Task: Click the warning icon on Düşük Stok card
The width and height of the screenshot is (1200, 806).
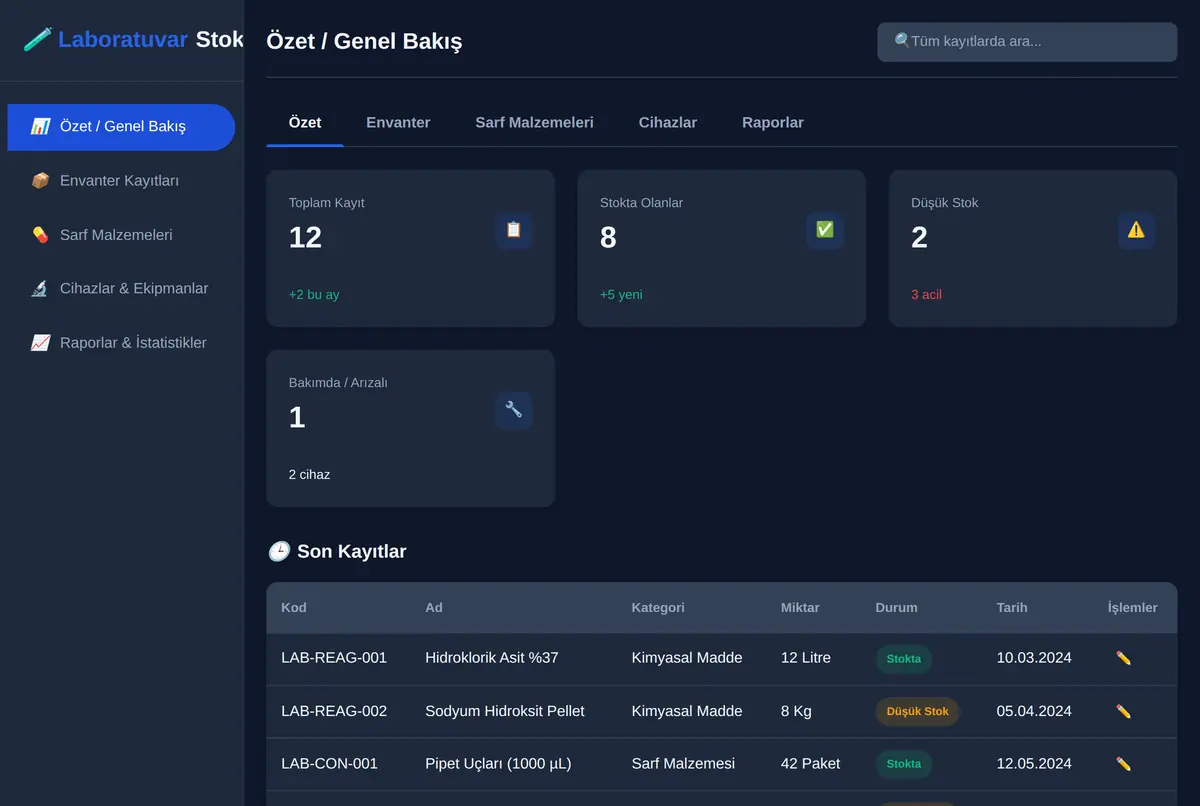Action: pyautogui.click(x=1136, y=230)
